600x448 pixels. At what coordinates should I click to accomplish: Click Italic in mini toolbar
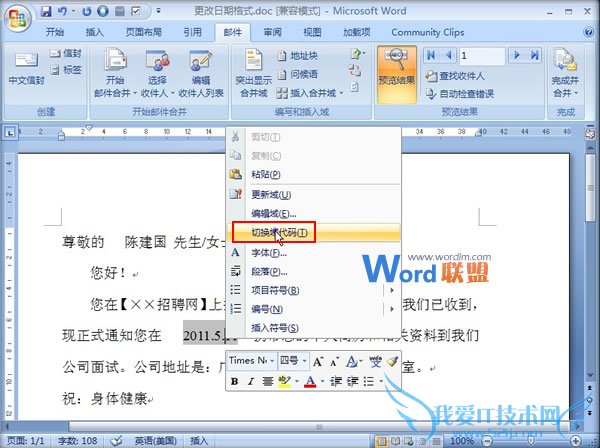tap(251, 381)
